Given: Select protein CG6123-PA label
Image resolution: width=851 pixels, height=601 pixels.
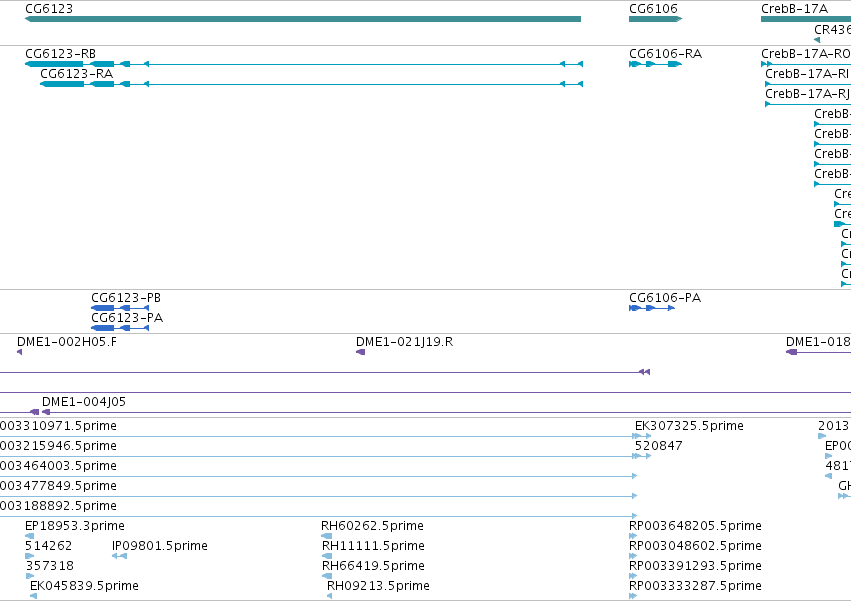Looking at the screenshot, I should pyautogui.click(x=127, y=318).
